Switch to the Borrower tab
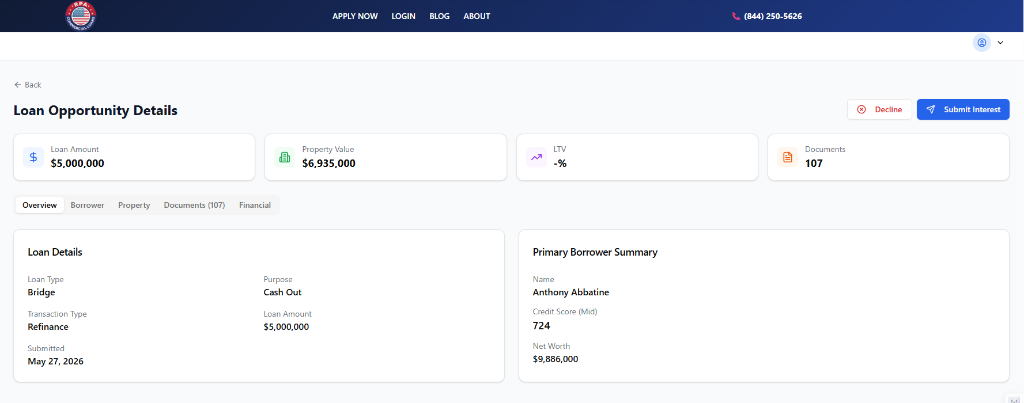The width and height of the screenshot is (1024, 403). coord(88,205)
